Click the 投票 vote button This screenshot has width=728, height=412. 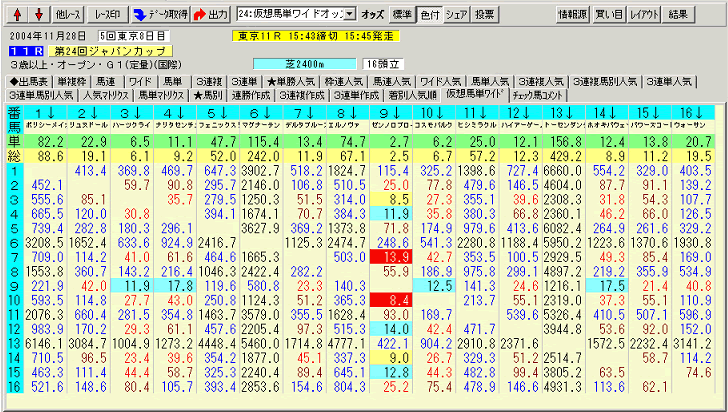(x=485, y=15)
